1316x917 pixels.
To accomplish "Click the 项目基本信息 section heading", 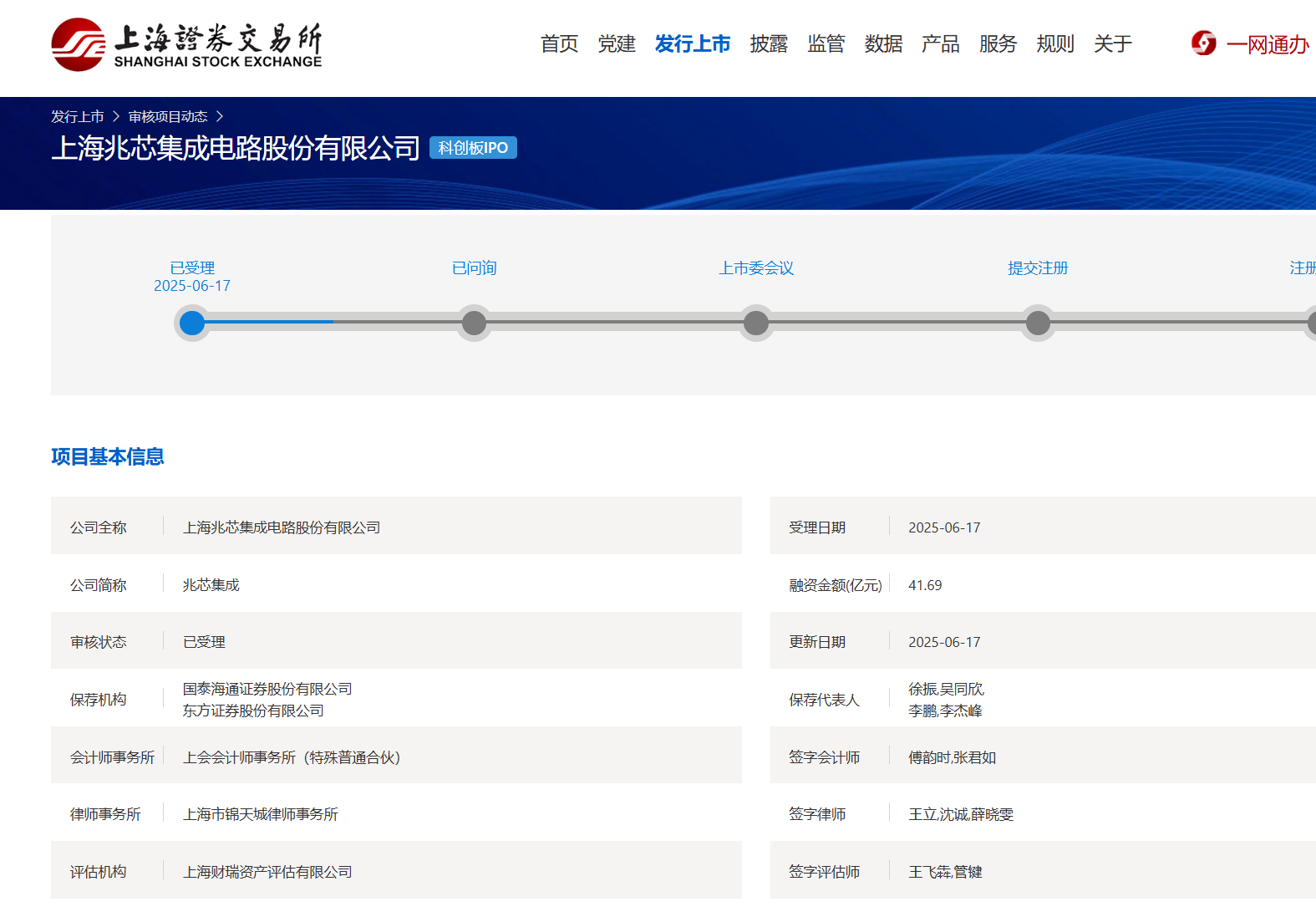I will pyautogui.click(x=108, y=456).
